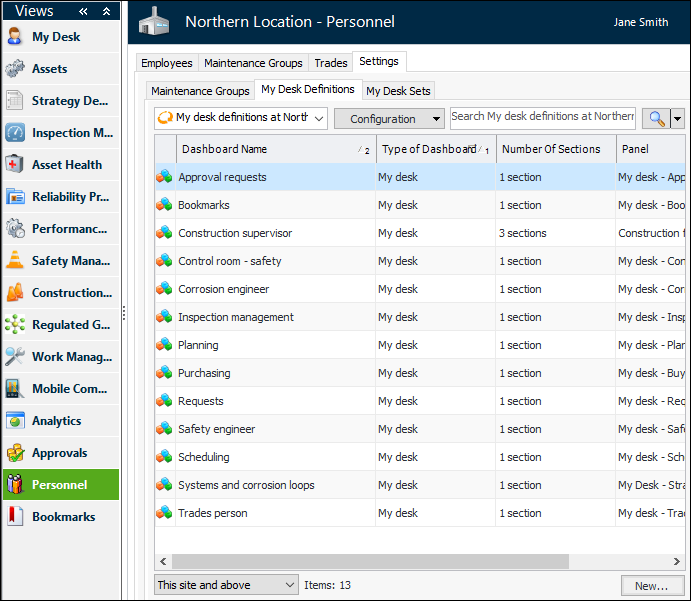Viewport: 691px width, 601px height.
Task: Open the Bookmarks icon in sidebar
Action: point(15,517)
